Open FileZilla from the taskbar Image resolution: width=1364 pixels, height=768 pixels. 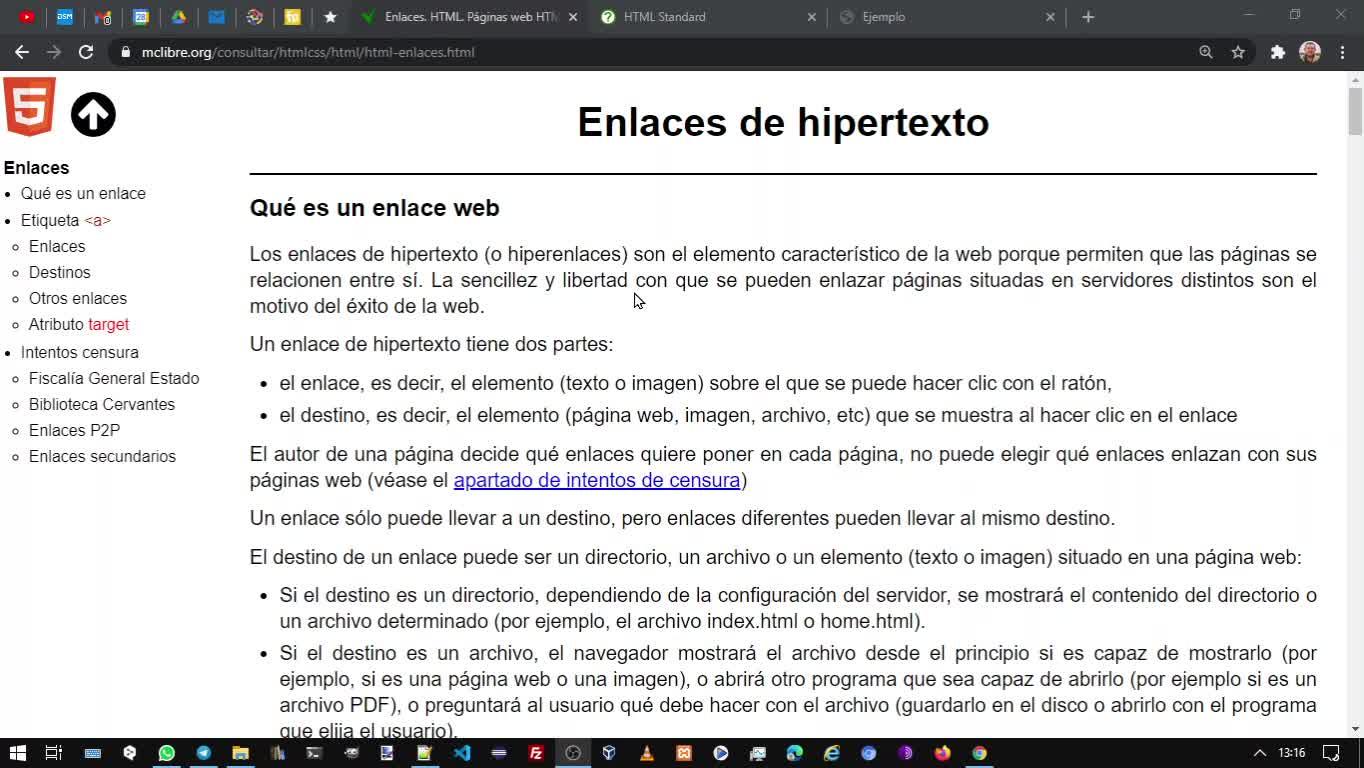[536, 753]
